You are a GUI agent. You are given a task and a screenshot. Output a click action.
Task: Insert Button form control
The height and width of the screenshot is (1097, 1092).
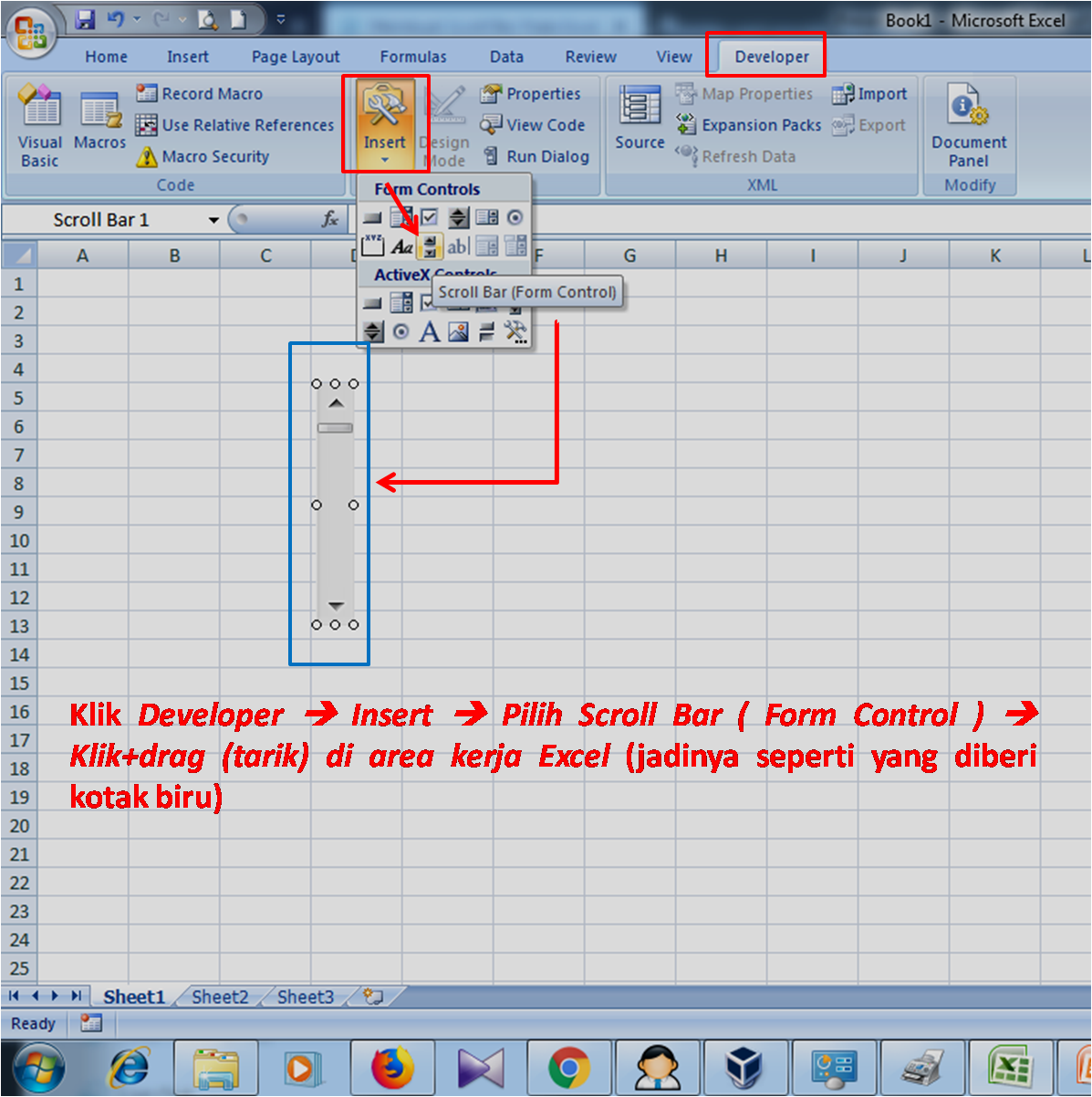pos(372,217)
